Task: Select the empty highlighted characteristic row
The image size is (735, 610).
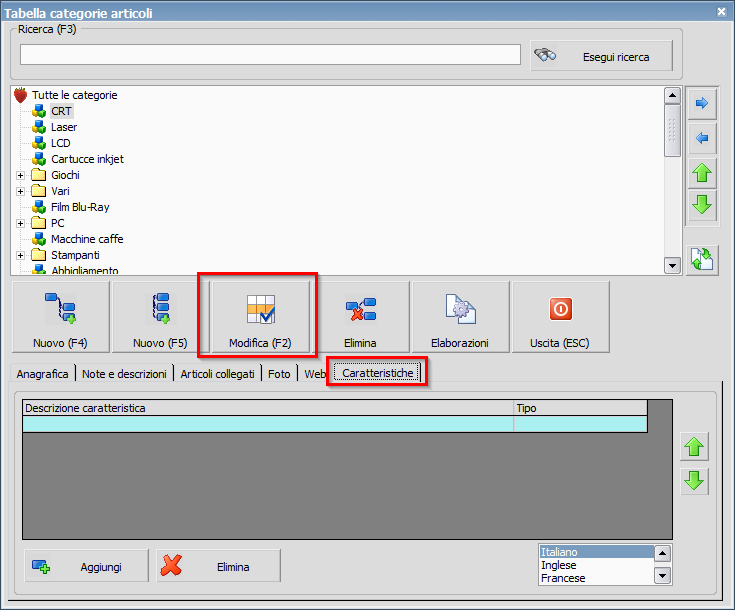Action: tap(335, 424)
